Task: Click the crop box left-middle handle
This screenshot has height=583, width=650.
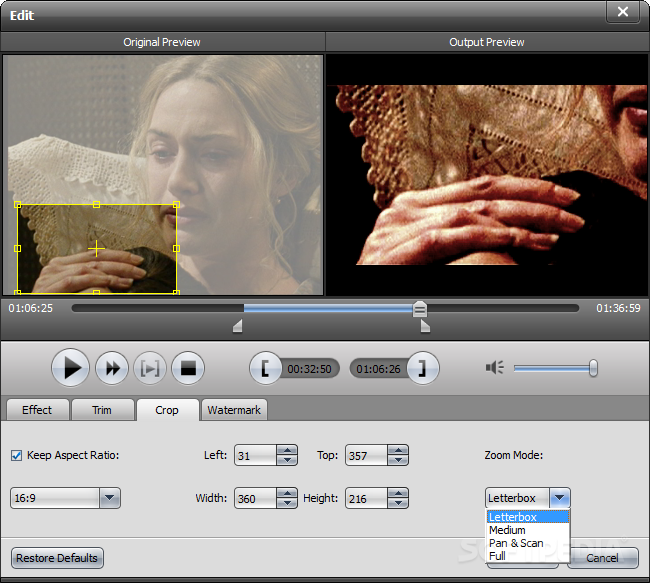Action: [17, 248]
